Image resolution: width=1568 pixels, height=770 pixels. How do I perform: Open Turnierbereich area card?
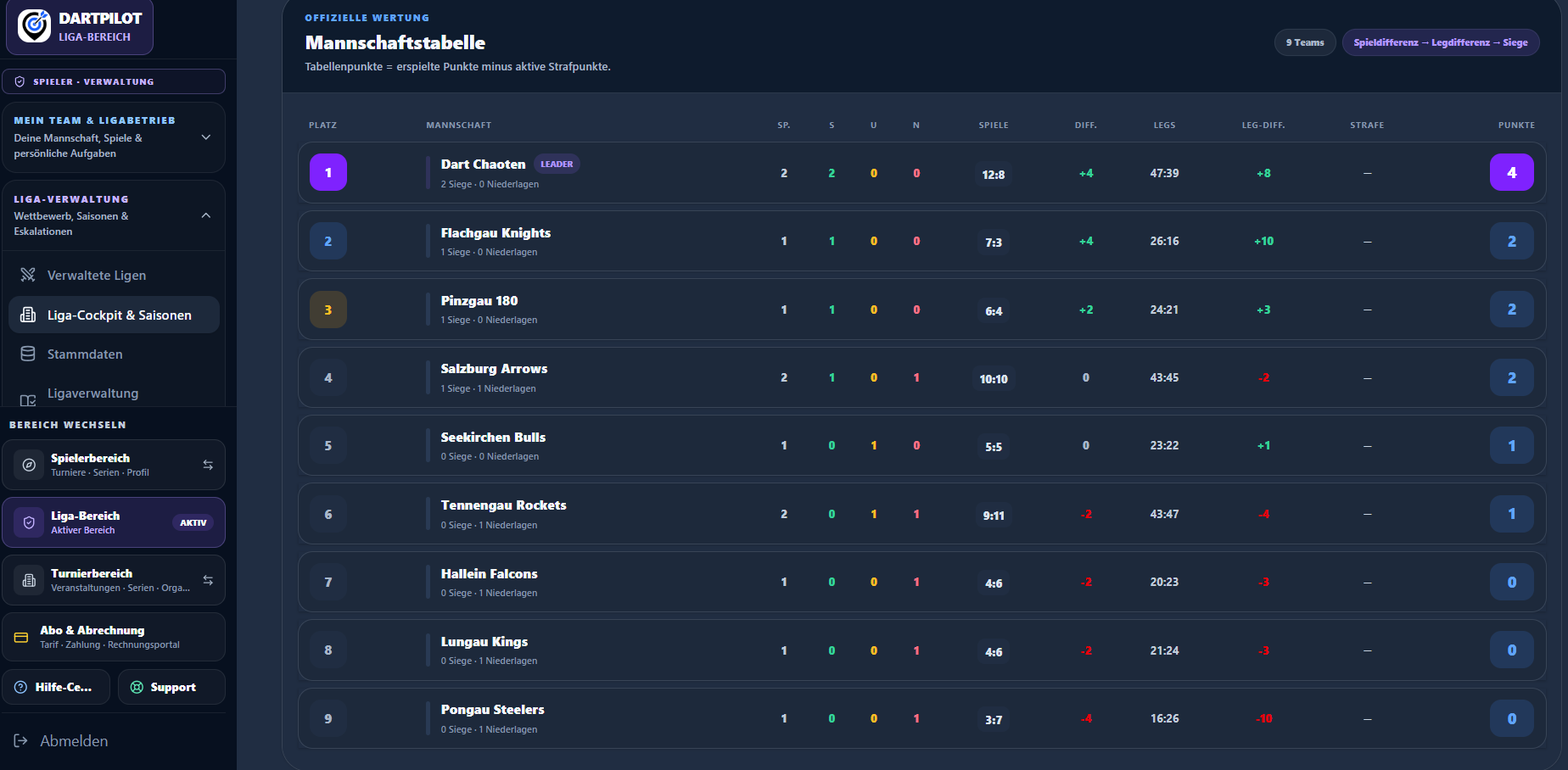tap(114, 580)
